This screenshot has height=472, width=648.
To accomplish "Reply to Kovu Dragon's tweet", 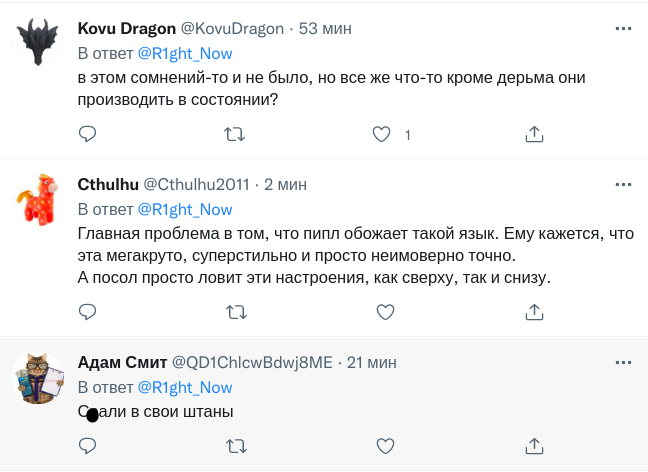I will coord(87,133).
